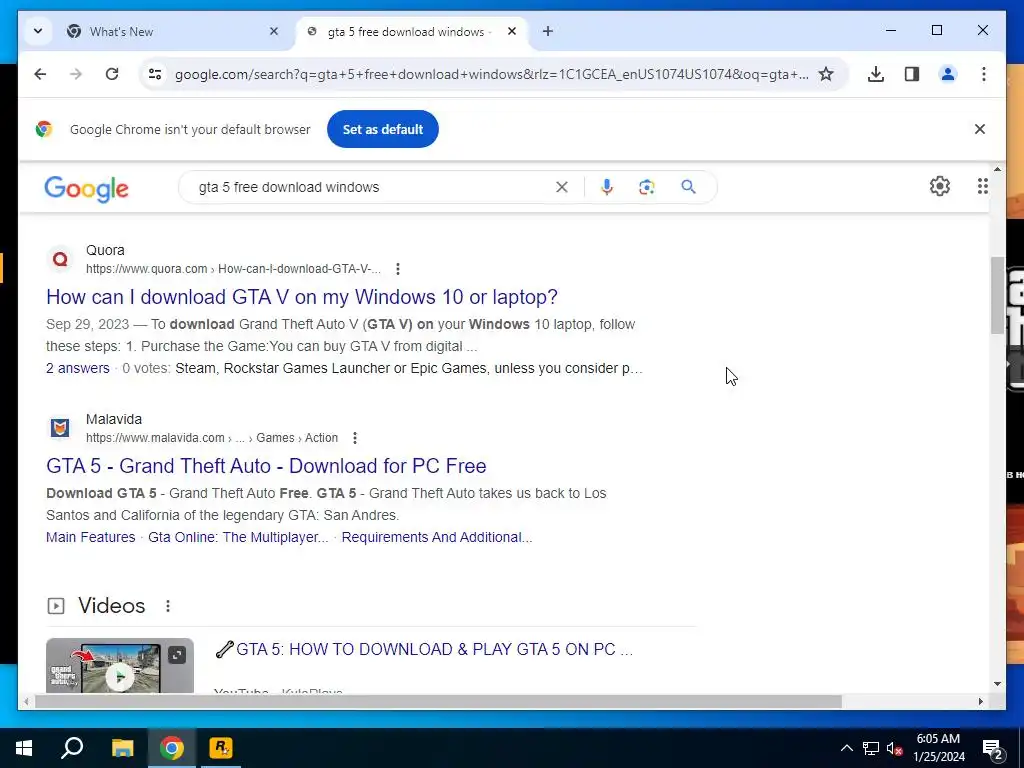Play the GTA 5 video thumbnail
This screenshot has height=768, width=1024.
[x=120, y=665]
